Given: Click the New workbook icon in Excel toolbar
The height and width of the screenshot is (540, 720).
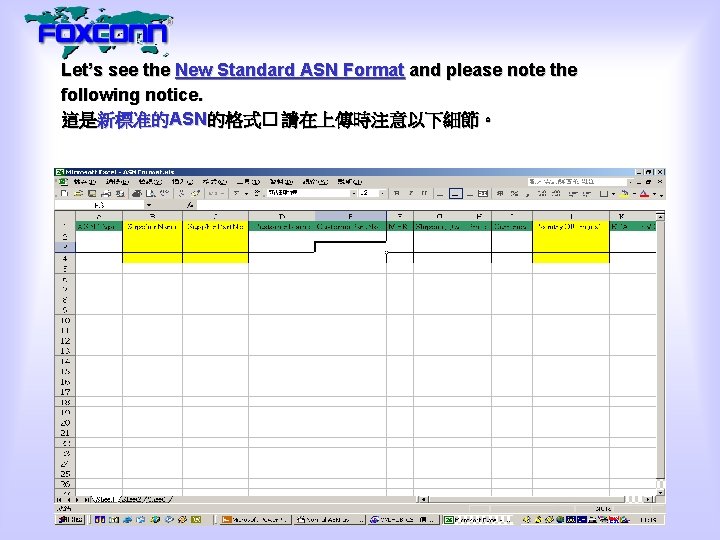Looking at the screenshot, I should 64,194.
